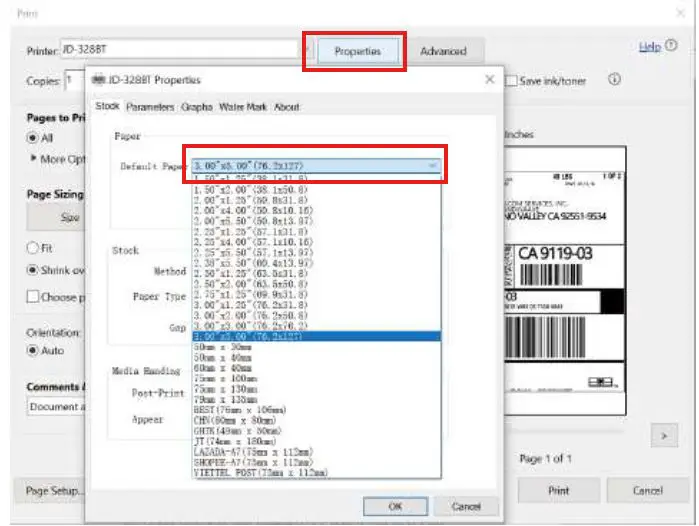Viewport: 699px width, 526px height.
Task: Open the Graphs tab
Action: coord(197,107)
